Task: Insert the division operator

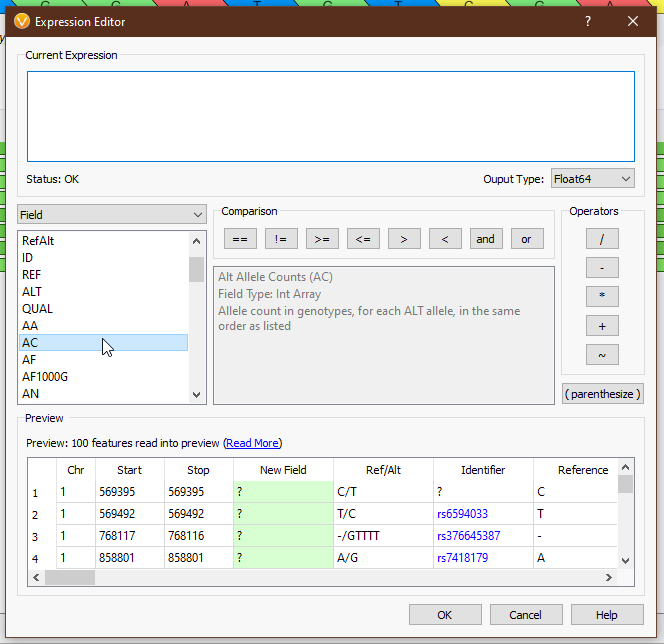Action: pos(602,239)
